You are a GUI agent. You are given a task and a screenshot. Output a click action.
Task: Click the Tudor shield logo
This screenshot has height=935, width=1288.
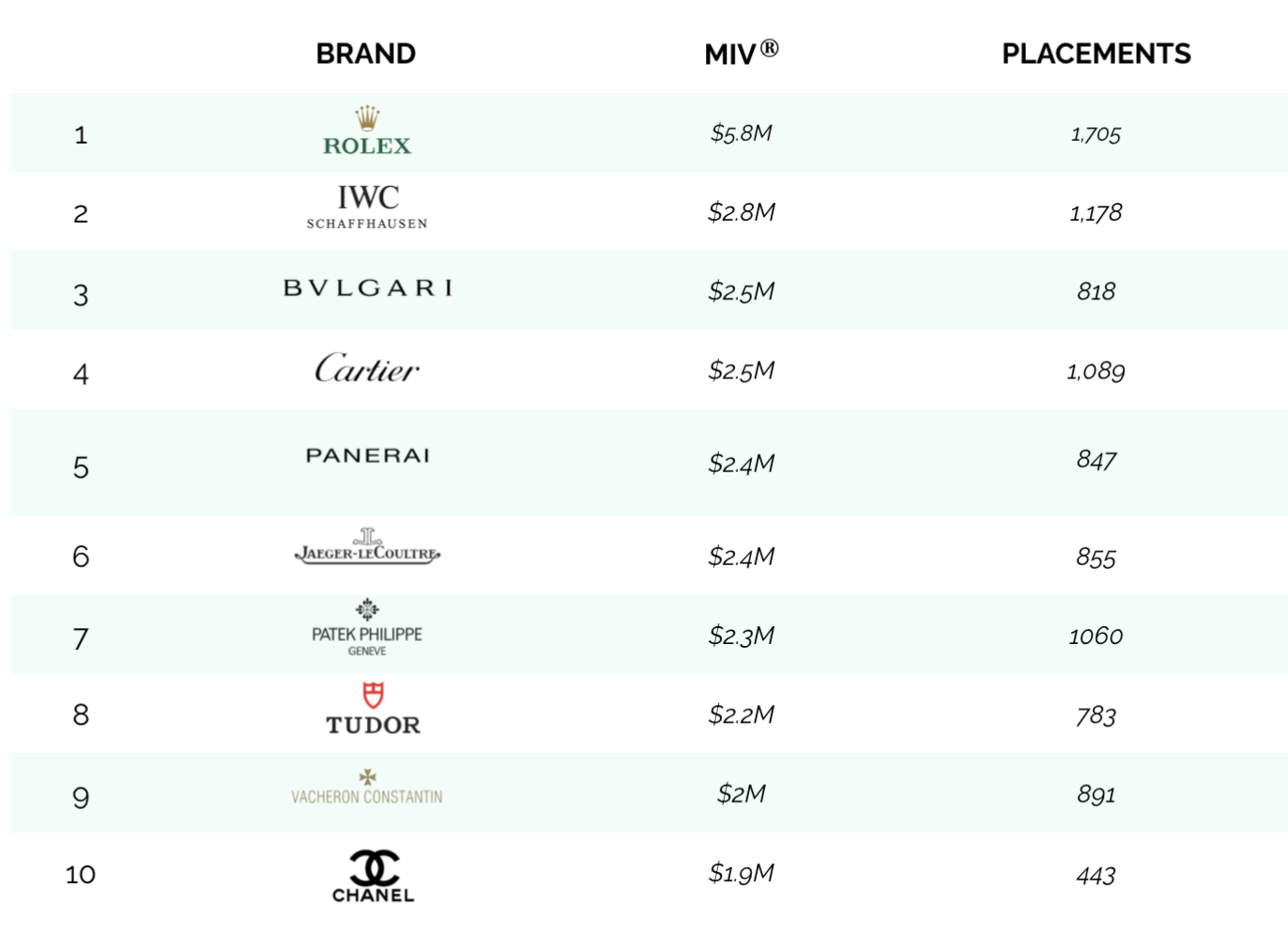(373, 710)
